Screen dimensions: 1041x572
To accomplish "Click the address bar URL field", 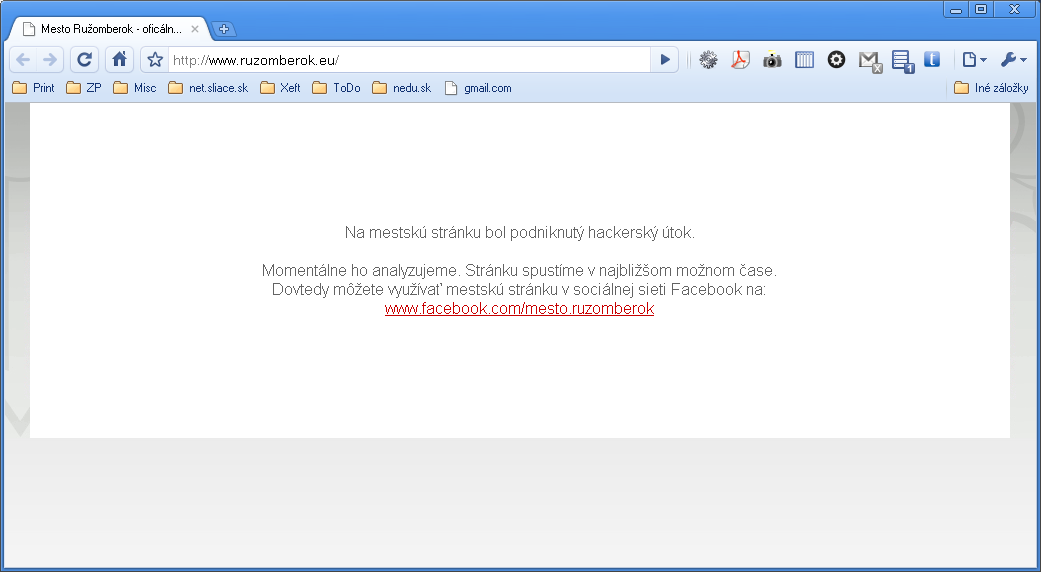I will click(x=410, y=60).
